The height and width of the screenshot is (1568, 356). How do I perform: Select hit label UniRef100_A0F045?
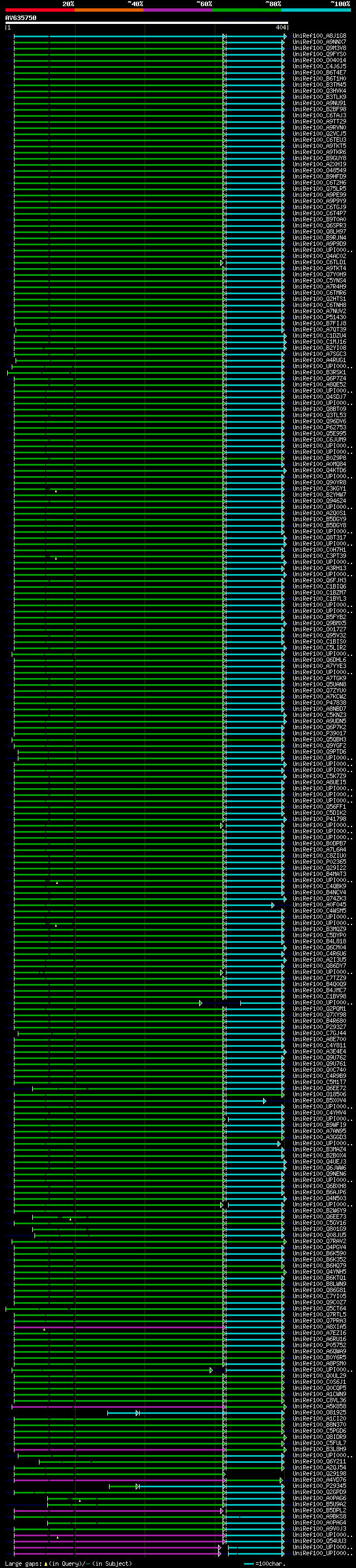pyautogui.click(x=319, y=904)
